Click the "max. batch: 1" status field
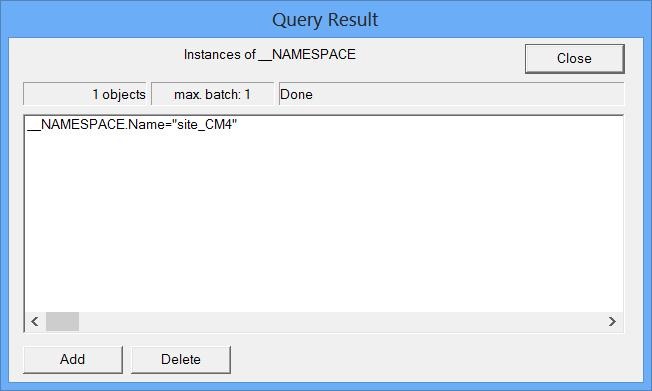Viewport: 652px width, 391px height. tap(212, 94)
